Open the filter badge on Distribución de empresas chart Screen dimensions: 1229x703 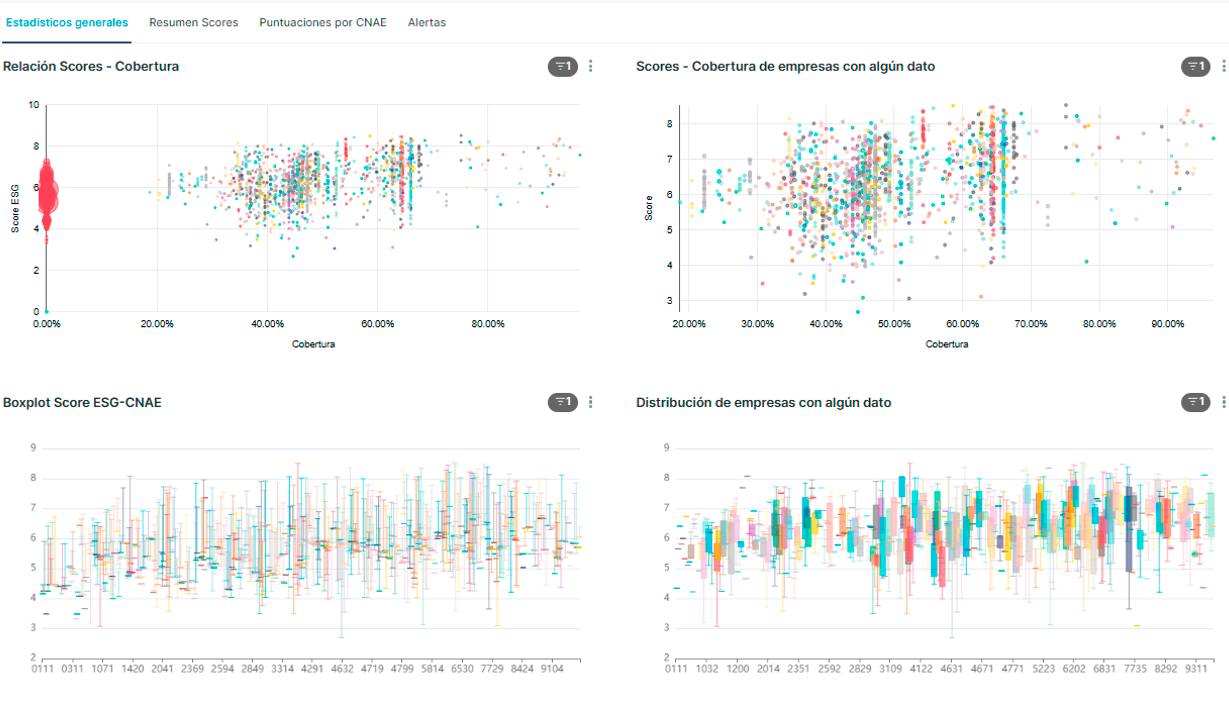[1197, 402]
